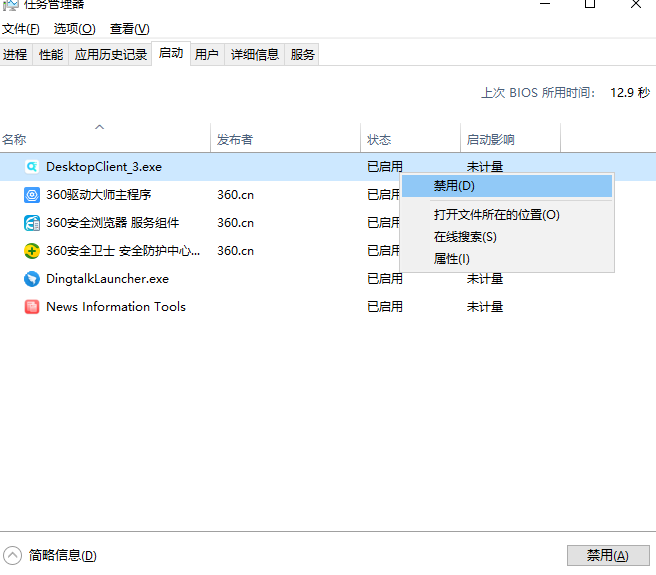This screenshot has width=656, height=575.
Task: Switch to the 性能 tab
Action: pos(51,54)
